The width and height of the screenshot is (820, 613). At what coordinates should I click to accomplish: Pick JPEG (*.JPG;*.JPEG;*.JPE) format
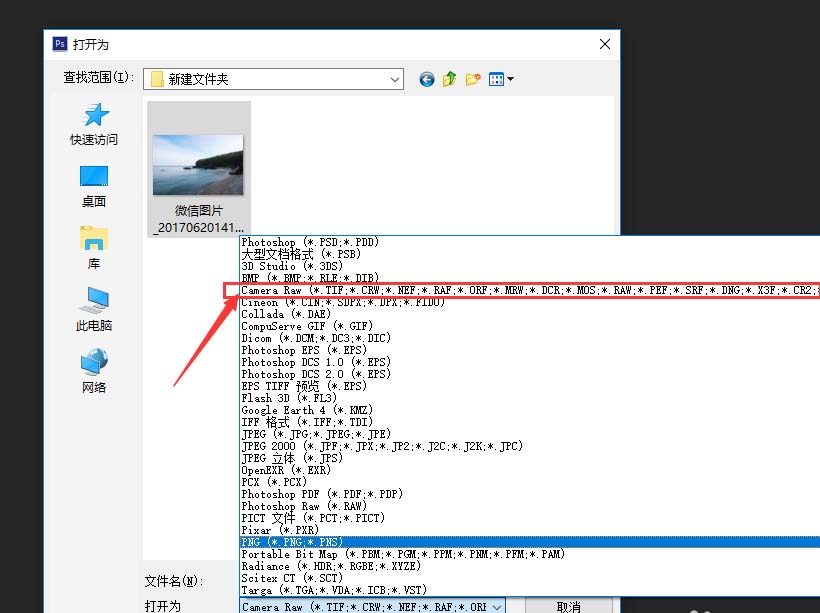click(529, 434)
